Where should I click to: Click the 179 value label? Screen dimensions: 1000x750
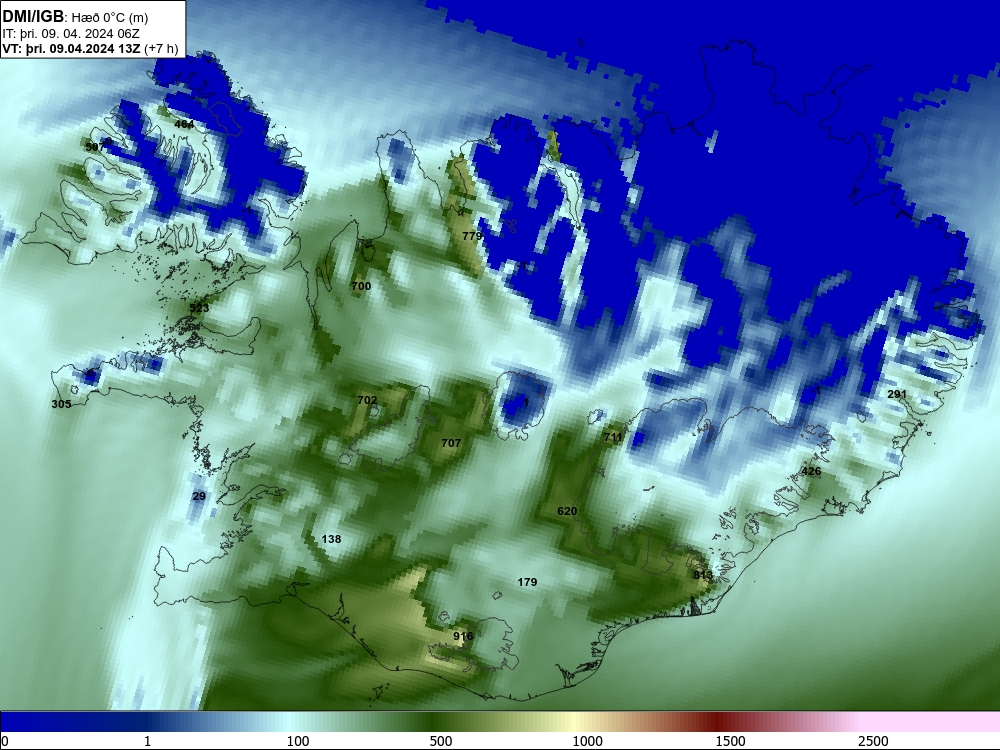click(527, 582)
